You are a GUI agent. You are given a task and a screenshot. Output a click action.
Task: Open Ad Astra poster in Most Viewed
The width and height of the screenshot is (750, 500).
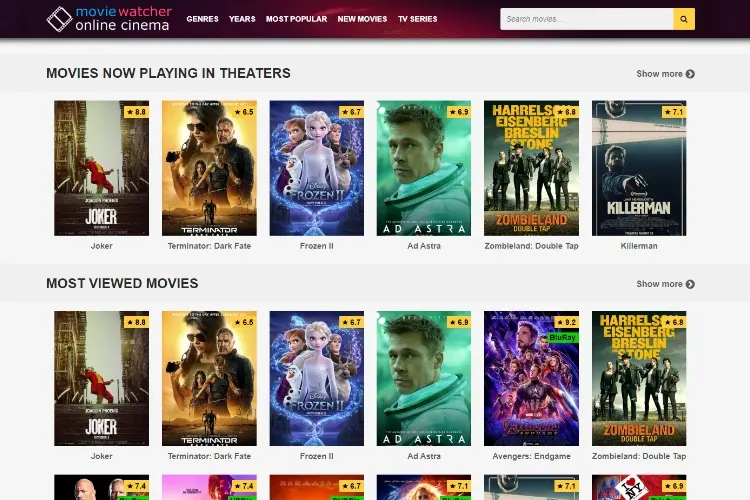point(424,378)
